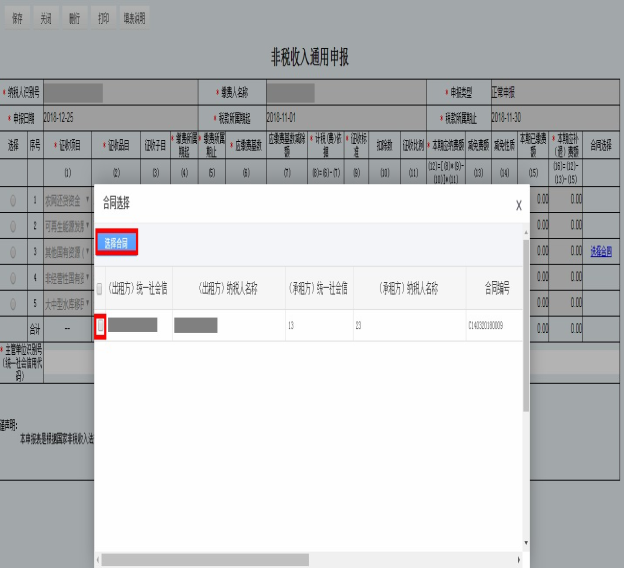Screen dimensions: 624x568
Task: Click the 申报类型 field showing 正常申报
Action: click(555, 92)
